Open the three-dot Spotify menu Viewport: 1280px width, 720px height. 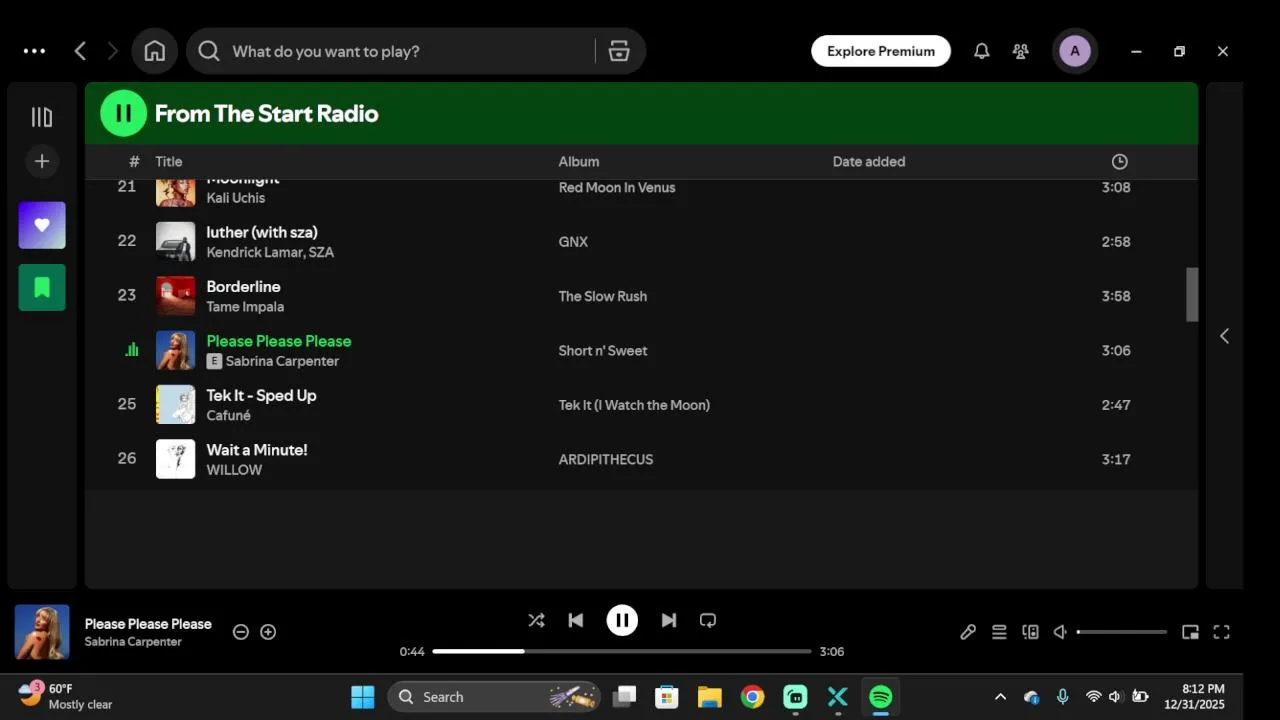point(34,51)
